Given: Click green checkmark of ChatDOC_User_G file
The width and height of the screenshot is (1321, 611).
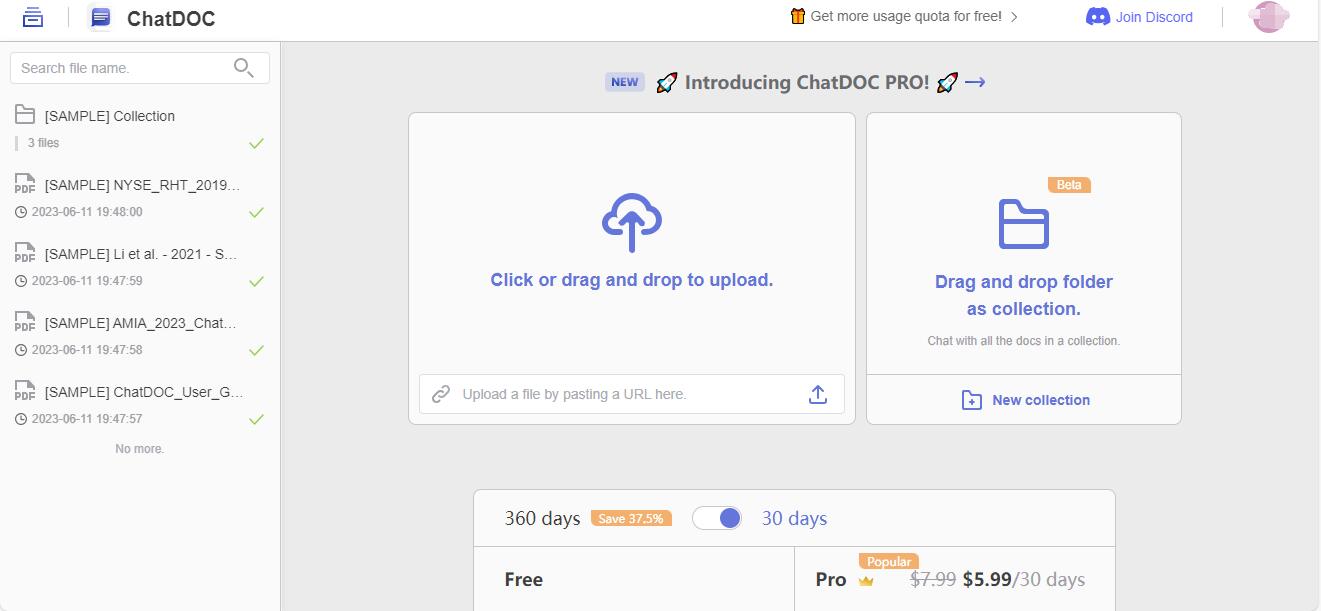Looking at the screenshot, I should (257, 419).
